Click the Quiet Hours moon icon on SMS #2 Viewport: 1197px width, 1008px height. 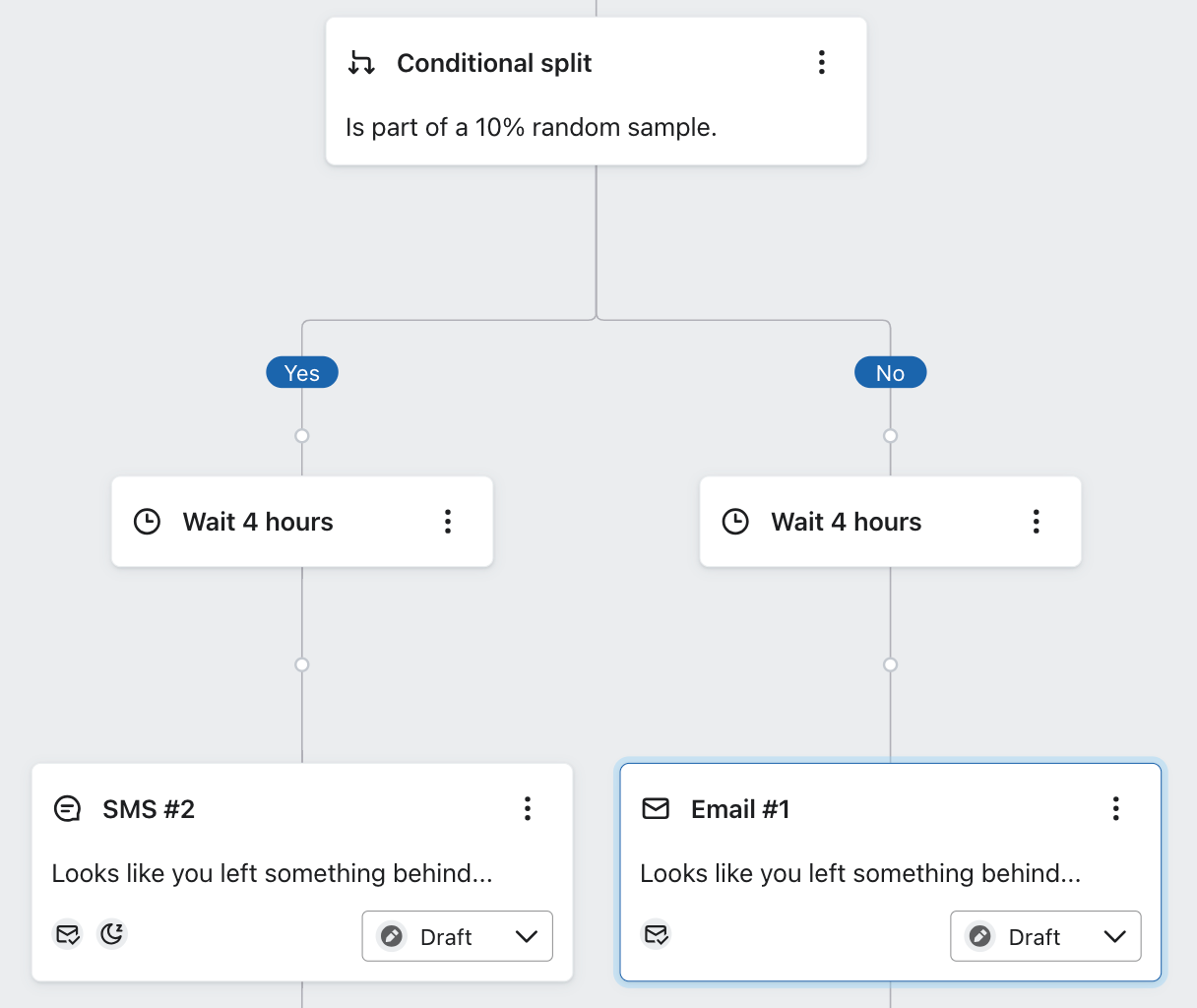tap(111, 933)
